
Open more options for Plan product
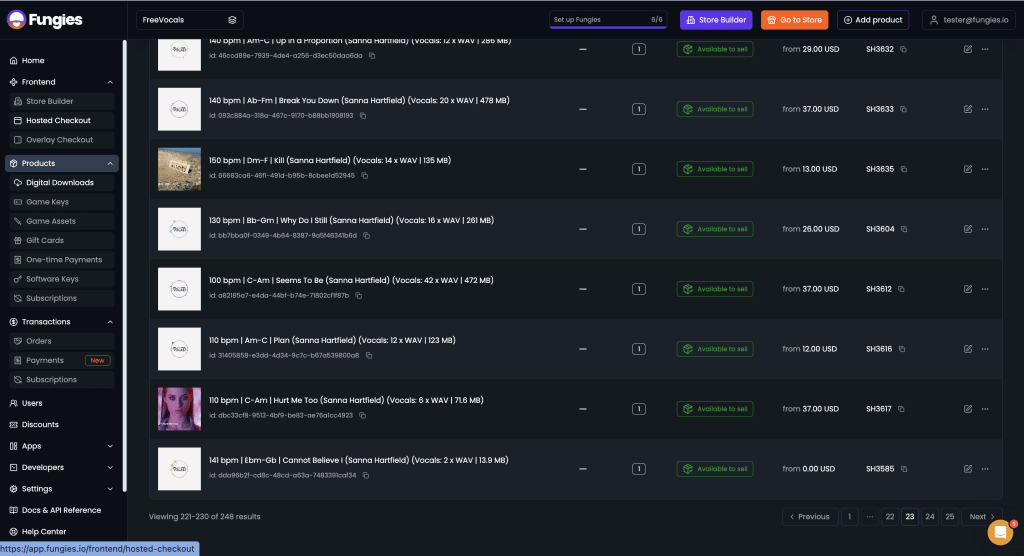pyautogui.click(x=985, y=349)
